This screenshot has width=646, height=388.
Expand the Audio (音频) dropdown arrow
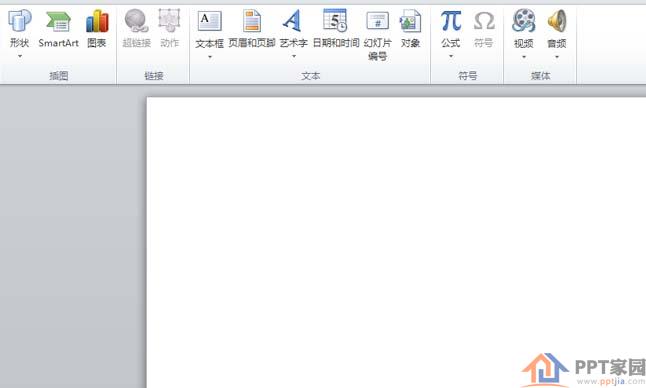(x=557, y=57)
